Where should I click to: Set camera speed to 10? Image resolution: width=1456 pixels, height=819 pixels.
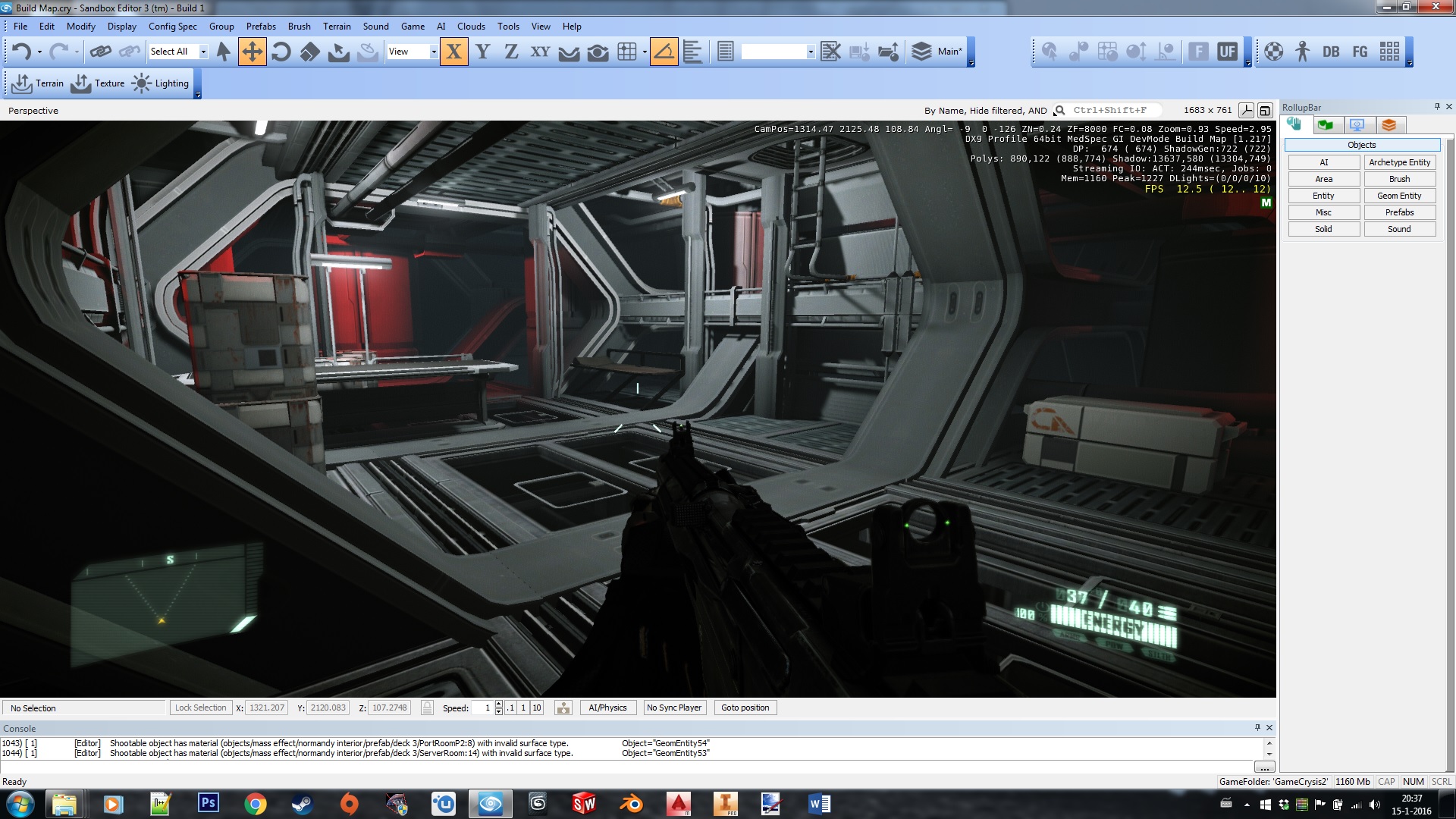click(x=536, y=708)
